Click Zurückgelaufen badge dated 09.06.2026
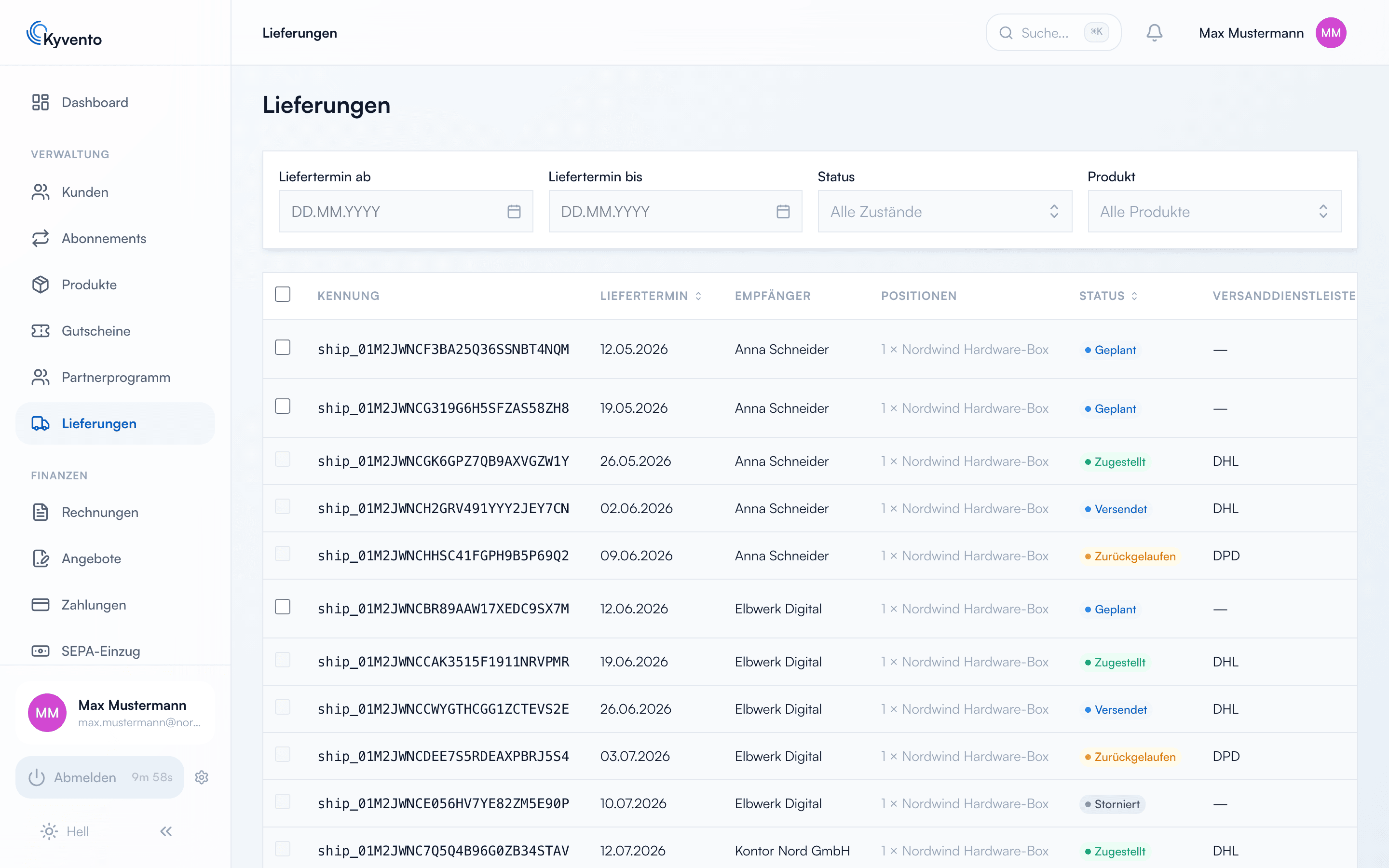The width and height of the screenshot is (1389, 868). (x=1130, y=556)
